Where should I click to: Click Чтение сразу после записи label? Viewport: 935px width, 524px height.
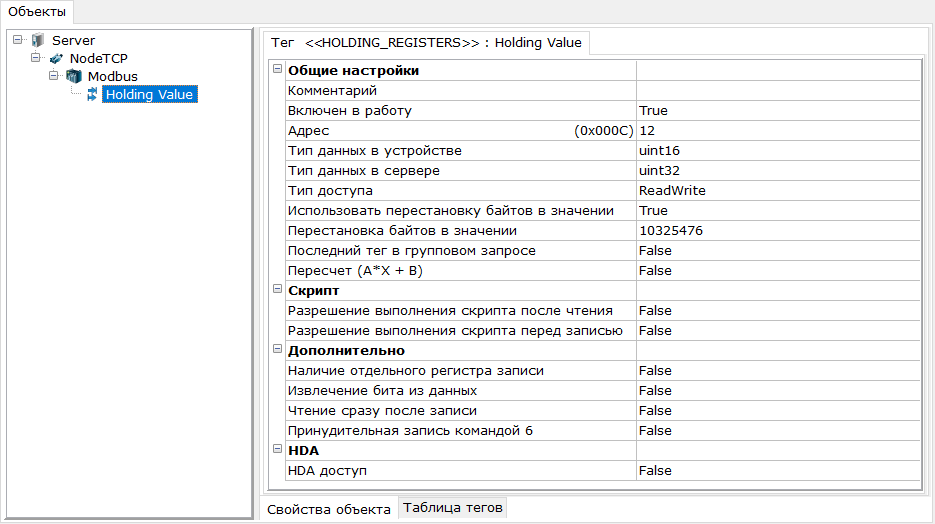pyautogui.click(x=382, y=411)
